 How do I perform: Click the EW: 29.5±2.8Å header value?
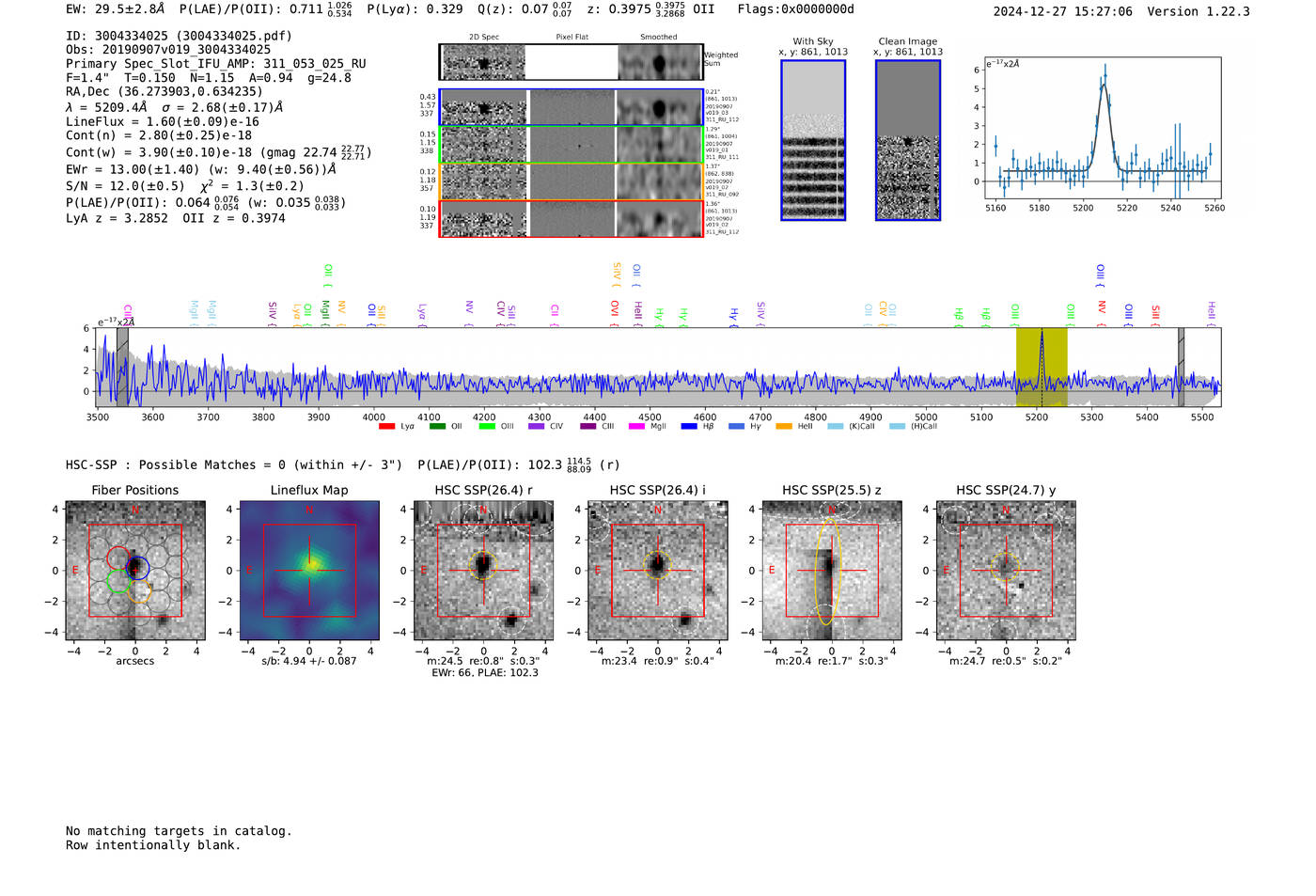pyautogui.click(x=115, y=9)
